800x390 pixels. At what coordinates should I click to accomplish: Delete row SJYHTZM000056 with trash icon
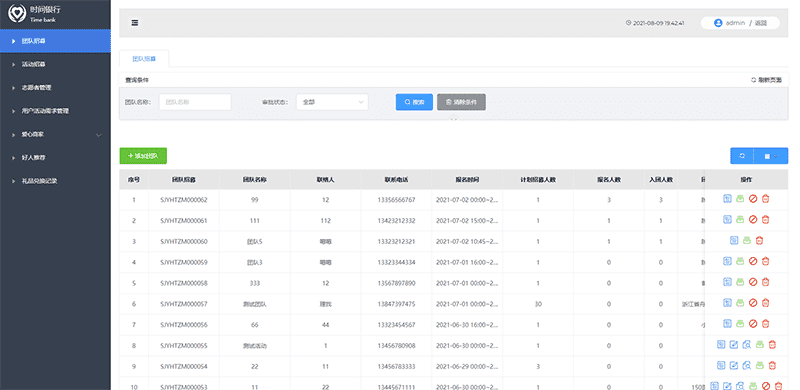(x=765, y=324)
